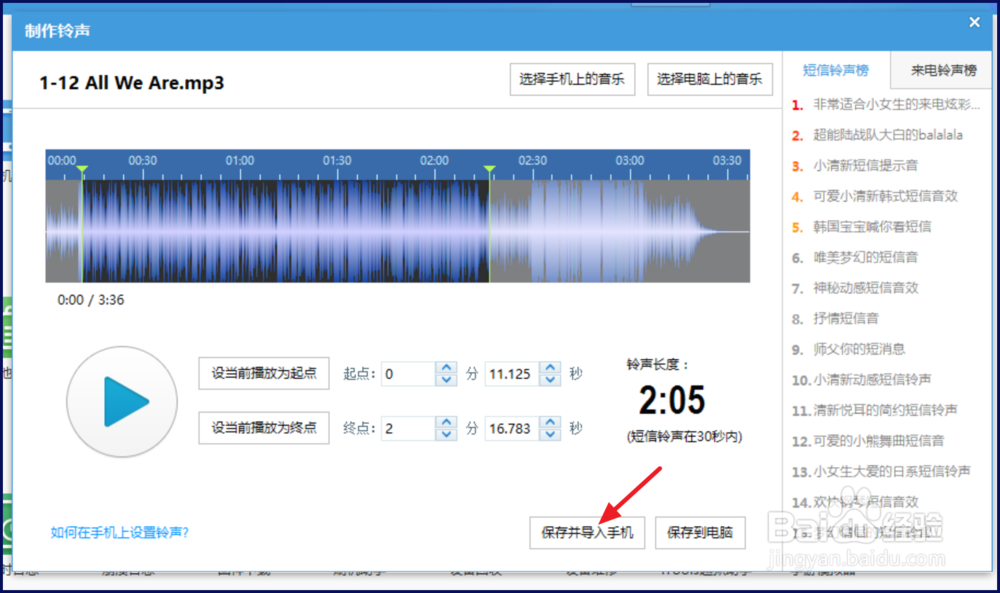Save the ringtone to computer (保存到电脑)
Image resolution: width=1000 pixels, height=593 pixels.
tap(701, 533)
